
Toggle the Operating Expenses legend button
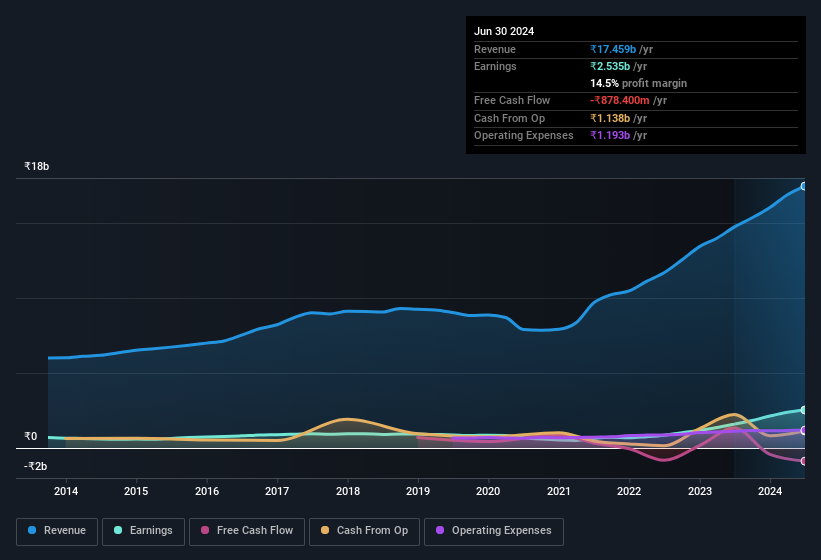(x=493, y=531)
